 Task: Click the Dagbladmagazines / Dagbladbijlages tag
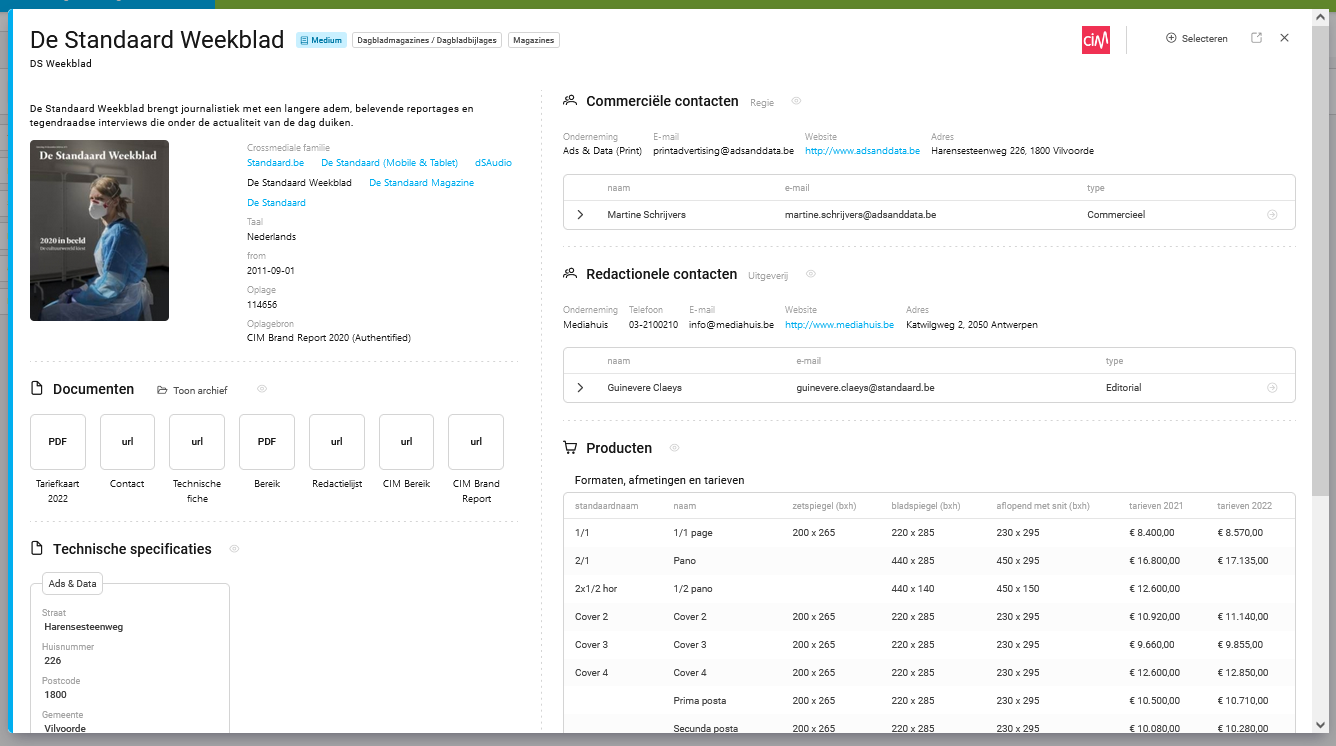click(426, 41)
